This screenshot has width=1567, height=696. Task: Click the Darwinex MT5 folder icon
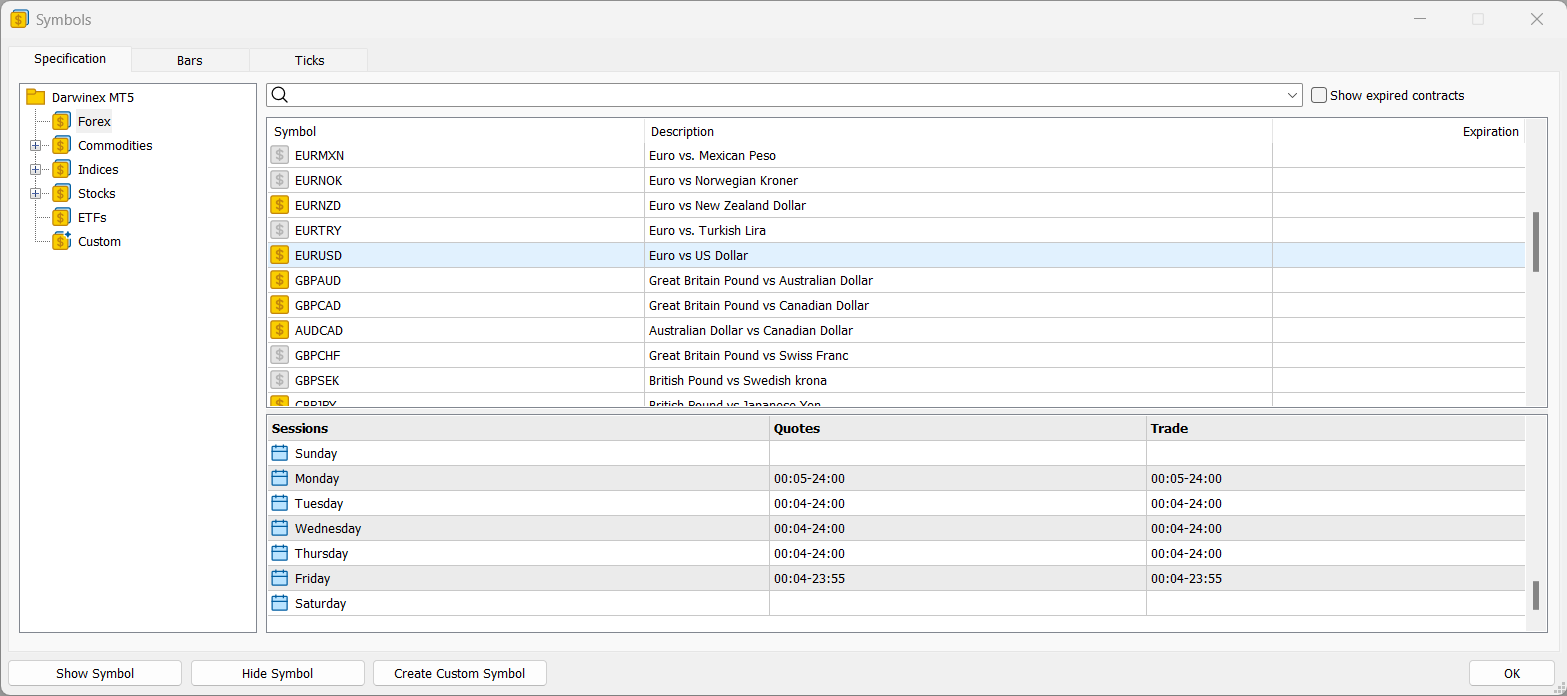pos(35,97)
